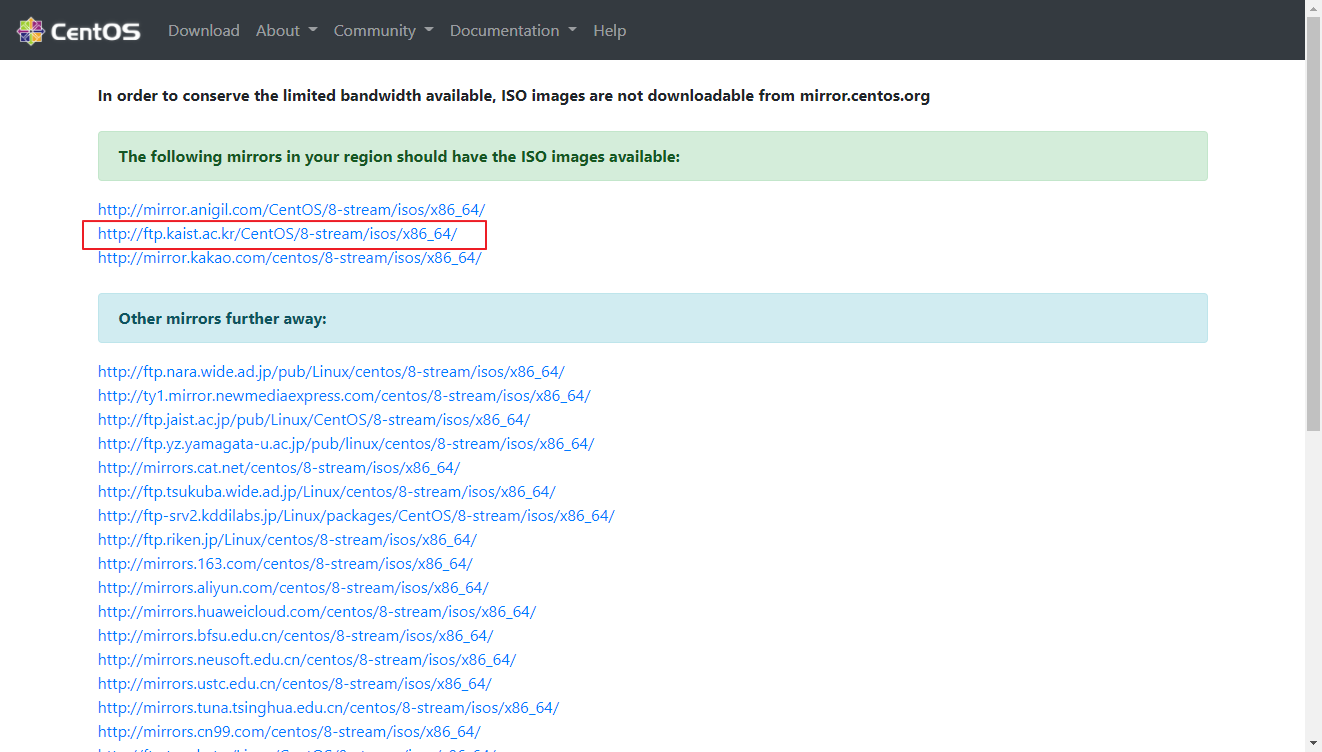The image size is (1322, 752).
Task: Open the mirrors.neusoft.edu.cn mirror link
Action: click(x=307, y=660)
